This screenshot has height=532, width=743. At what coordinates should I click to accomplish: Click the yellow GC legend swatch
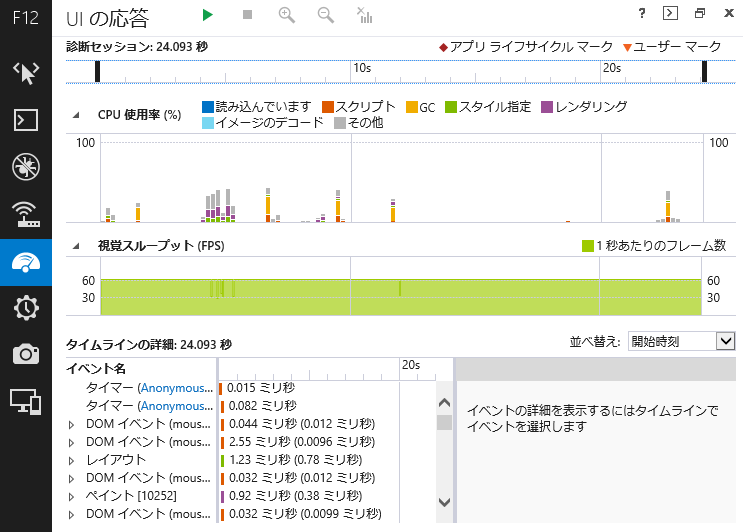pos(412,107)
